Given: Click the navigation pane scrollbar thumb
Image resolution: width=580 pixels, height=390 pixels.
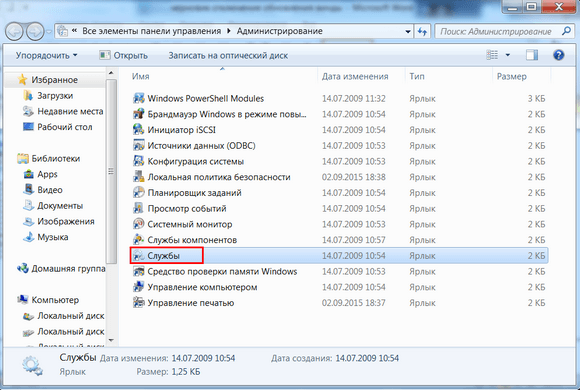Looking at the screenshot, I should 111,171.
